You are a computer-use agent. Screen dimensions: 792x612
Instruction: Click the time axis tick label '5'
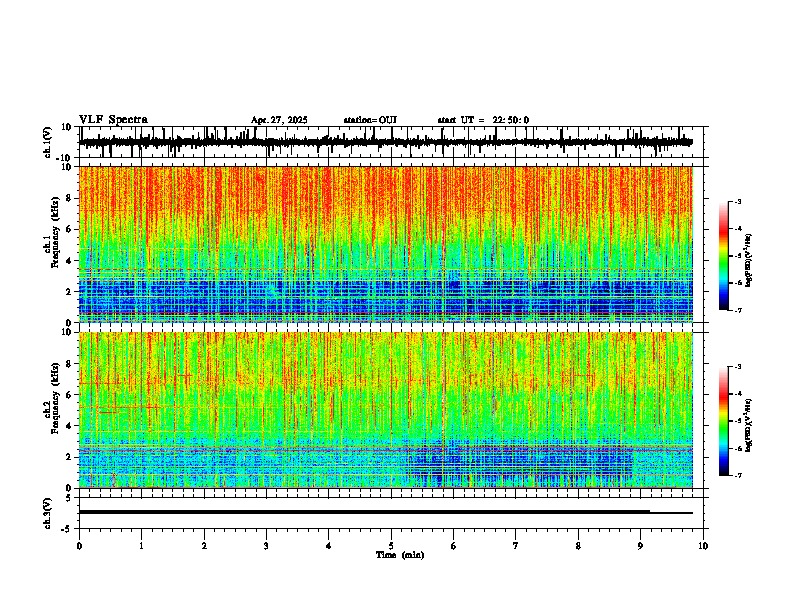391,546
